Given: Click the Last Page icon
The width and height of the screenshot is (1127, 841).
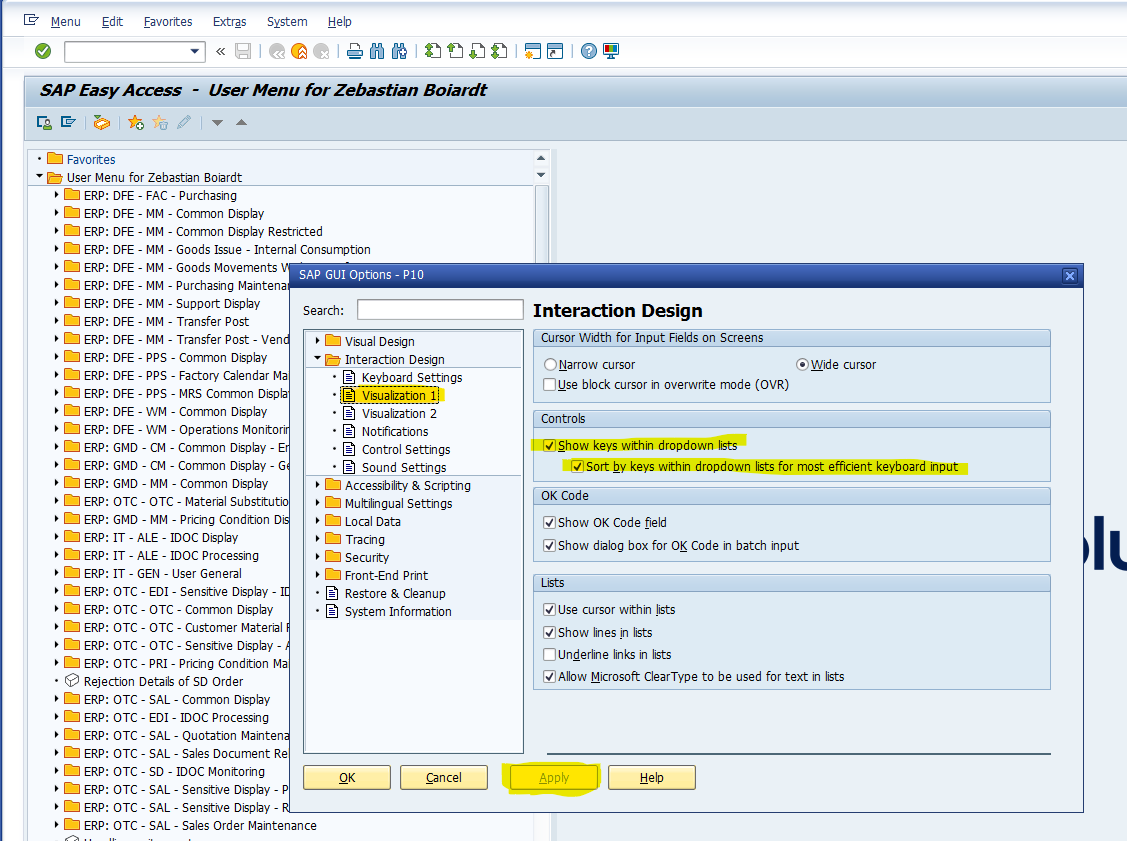Looking at the screenshot, I should pyautogui.click(x=500, y=51).
